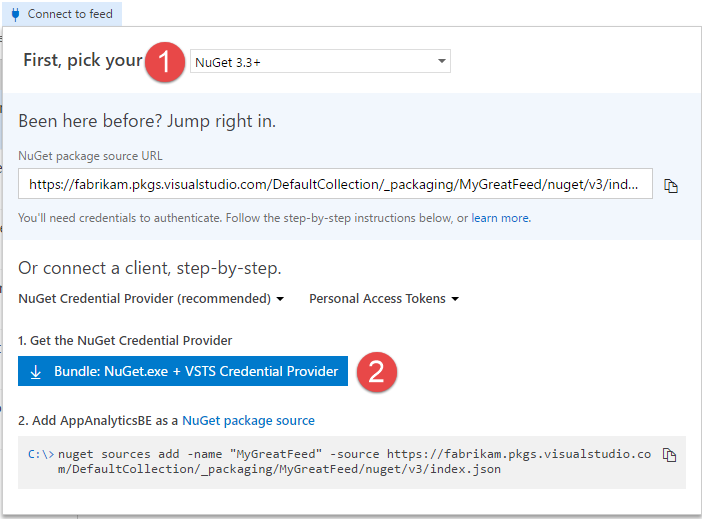Open the learn more link

point(500,218)
